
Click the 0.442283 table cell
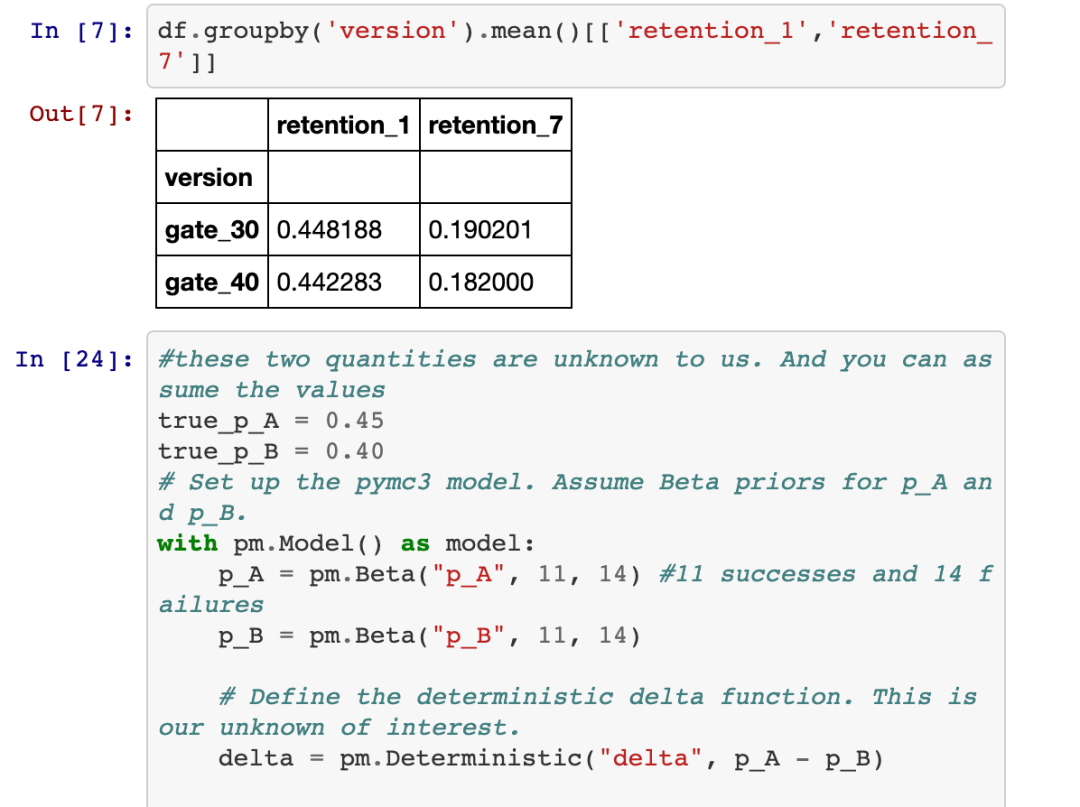click(x=329, y=282)
